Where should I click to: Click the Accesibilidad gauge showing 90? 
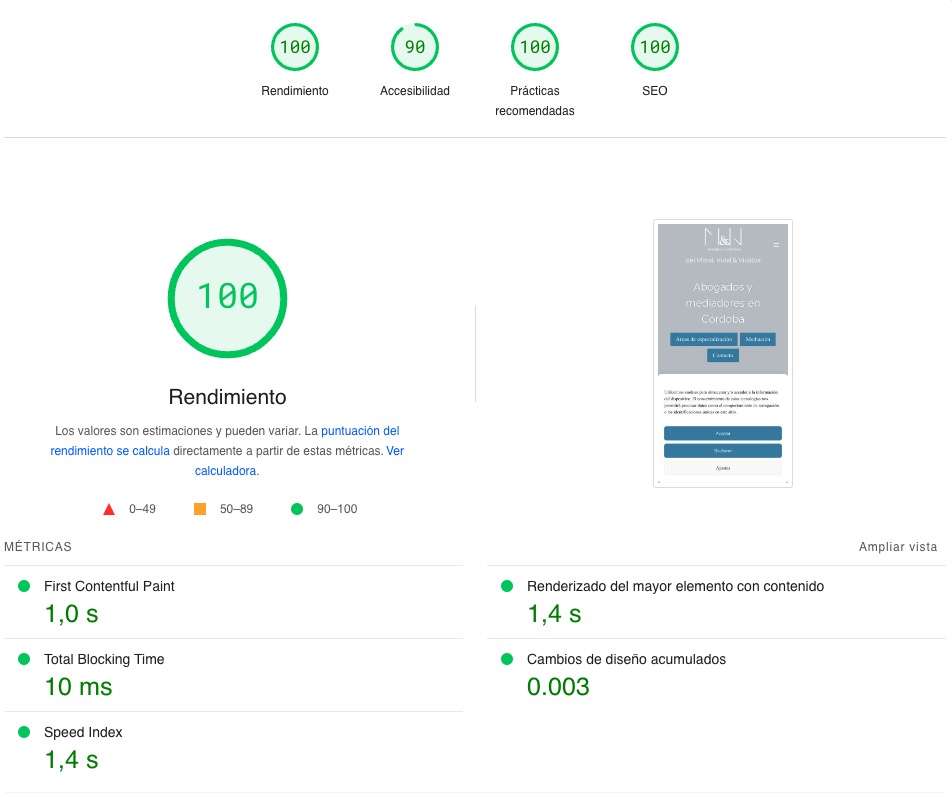(x=414, y=46)
